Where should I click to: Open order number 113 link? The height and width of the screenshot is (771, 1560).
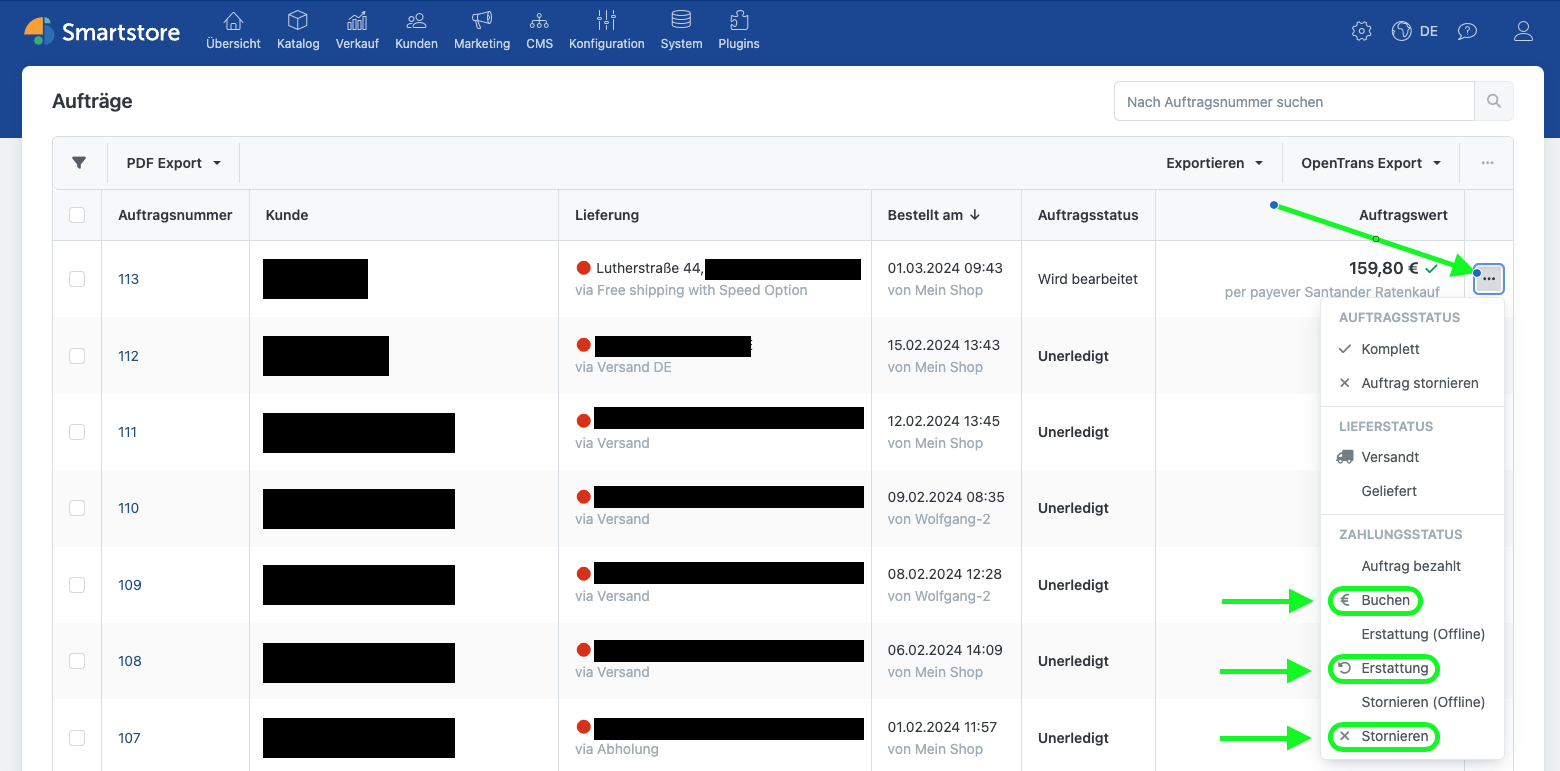[x=128, y=279]
